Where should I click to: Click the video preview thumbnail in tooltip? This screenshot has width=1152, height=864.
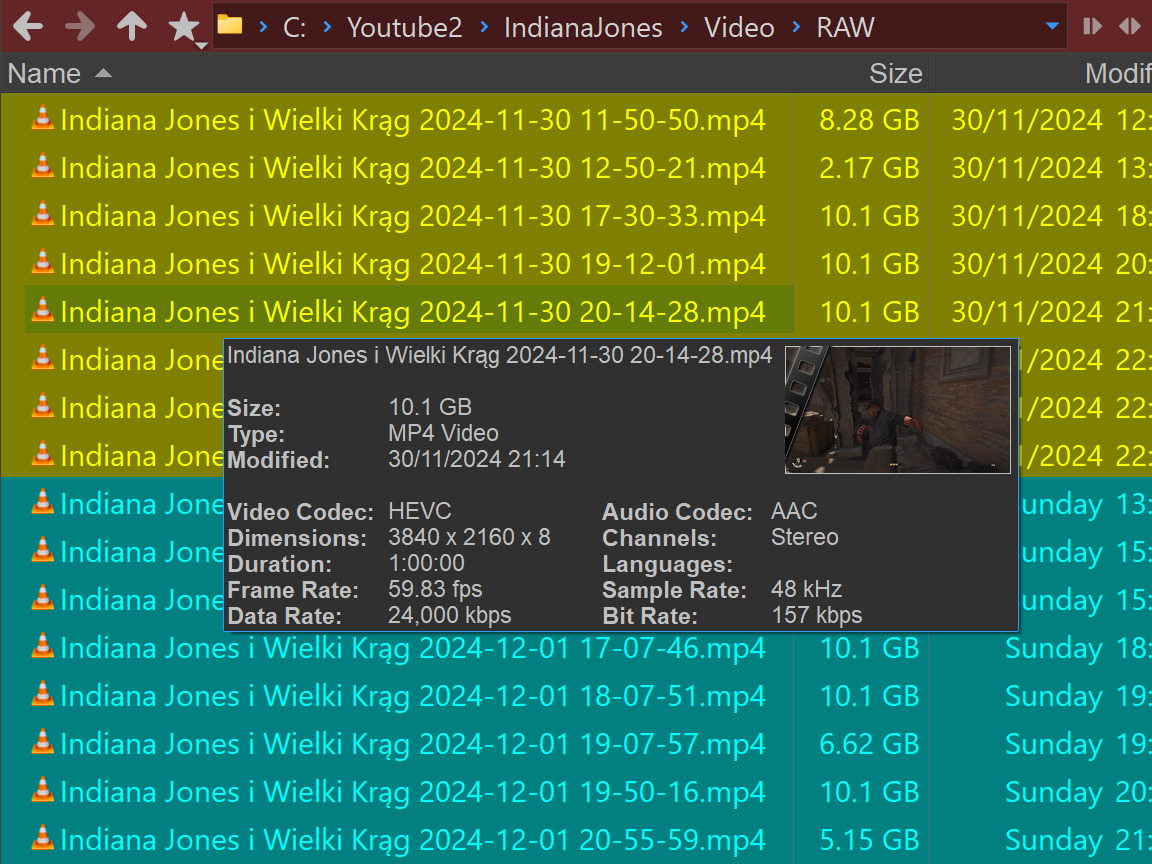click(x=897, y=409)
